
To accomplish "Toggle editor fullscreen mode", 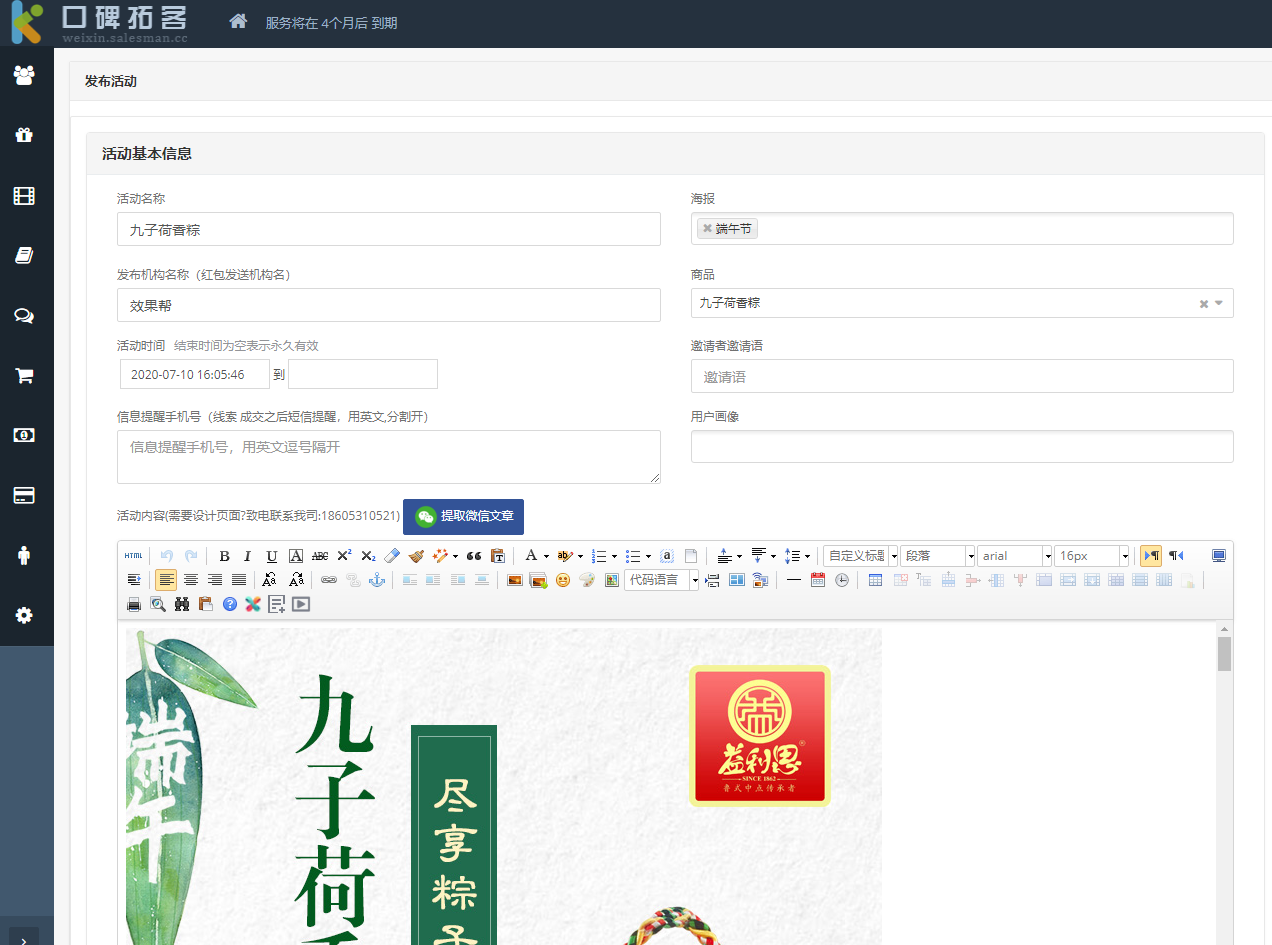I will (x=1219, y=556).
